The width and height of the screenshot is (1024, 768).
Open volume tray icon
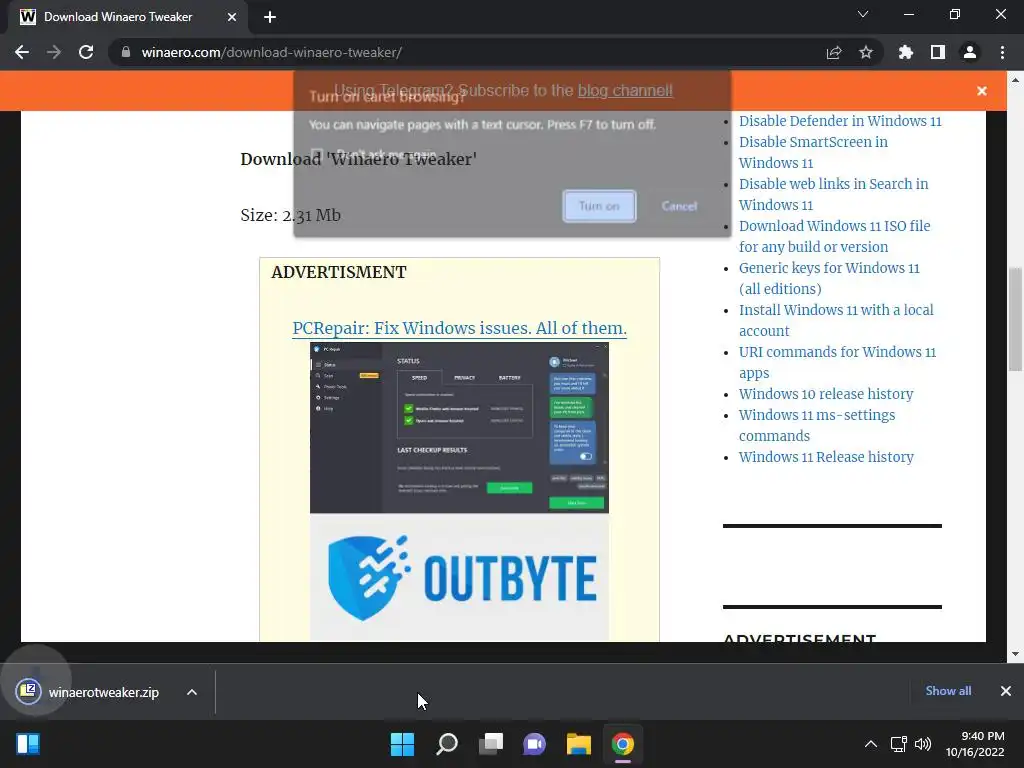point(923,744)
